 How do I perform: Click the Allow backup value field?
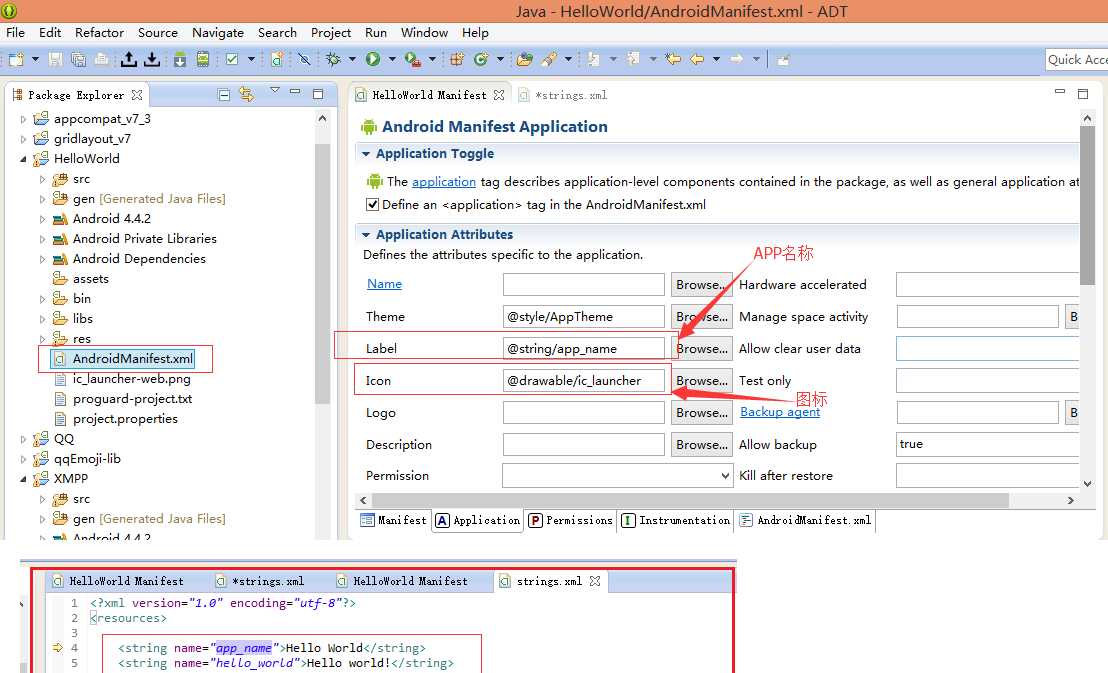point(987,444)
